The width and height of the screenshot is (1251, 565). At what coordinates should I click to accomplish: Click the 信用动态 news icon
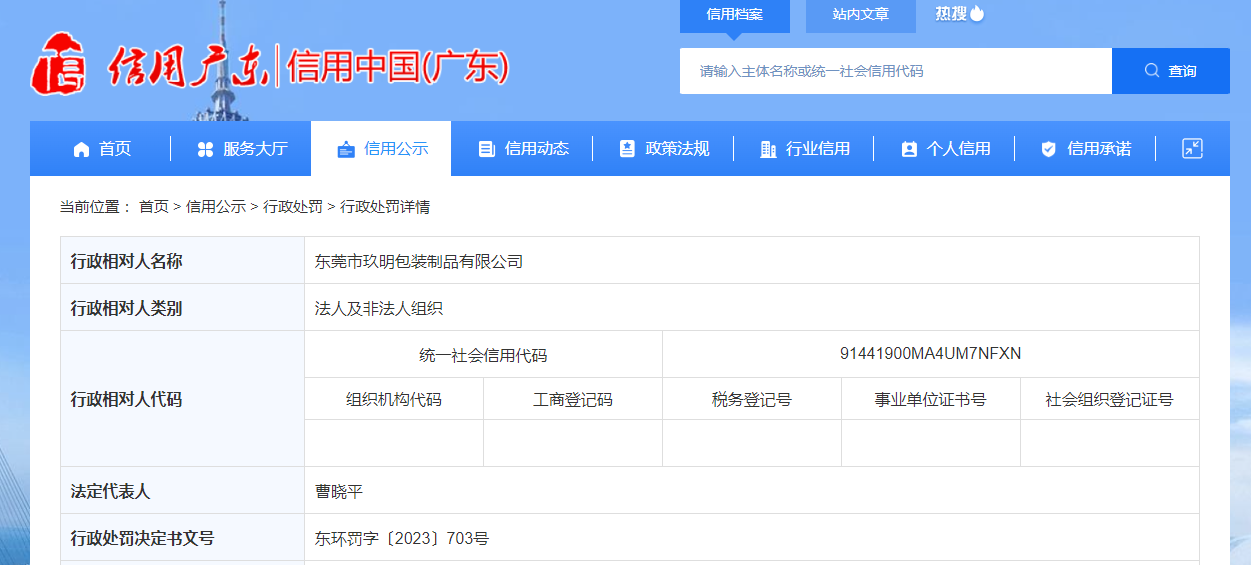click(487, 149)
